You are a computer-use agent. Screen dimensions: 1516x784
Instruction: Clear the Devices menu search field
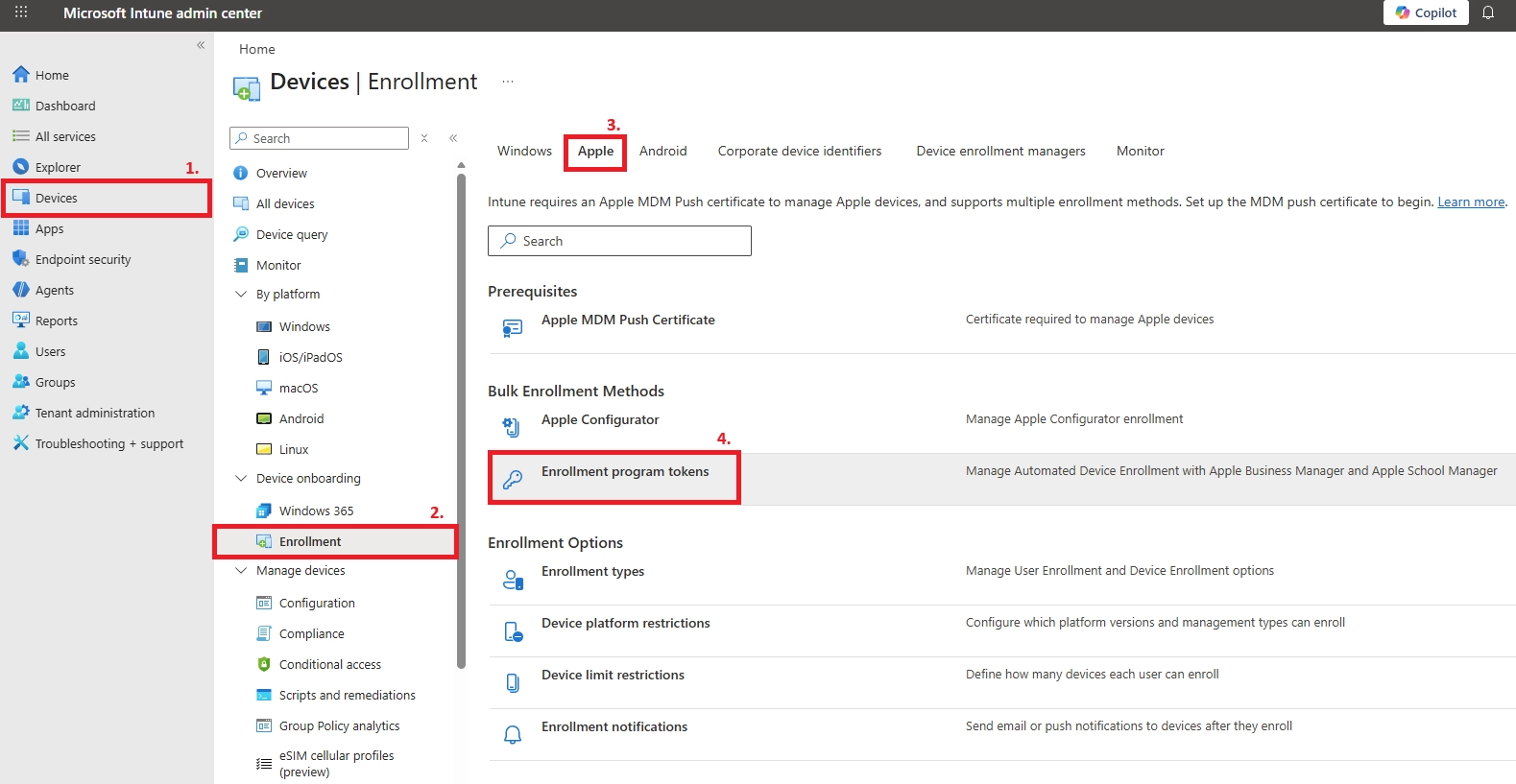pyautogui.click(x=424, y=138)
